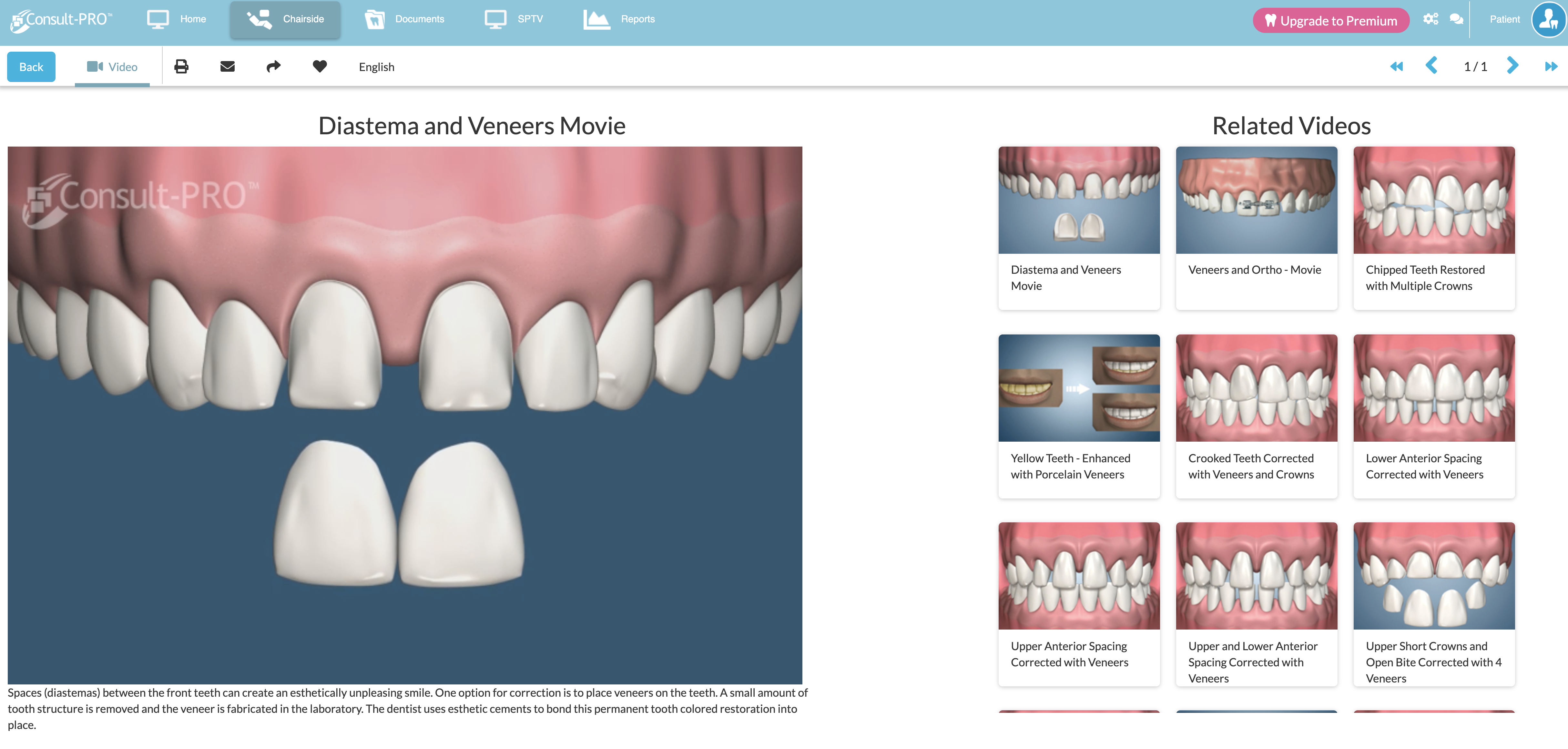Select the Video tab
1568x749 pixels.
point(112,67)
